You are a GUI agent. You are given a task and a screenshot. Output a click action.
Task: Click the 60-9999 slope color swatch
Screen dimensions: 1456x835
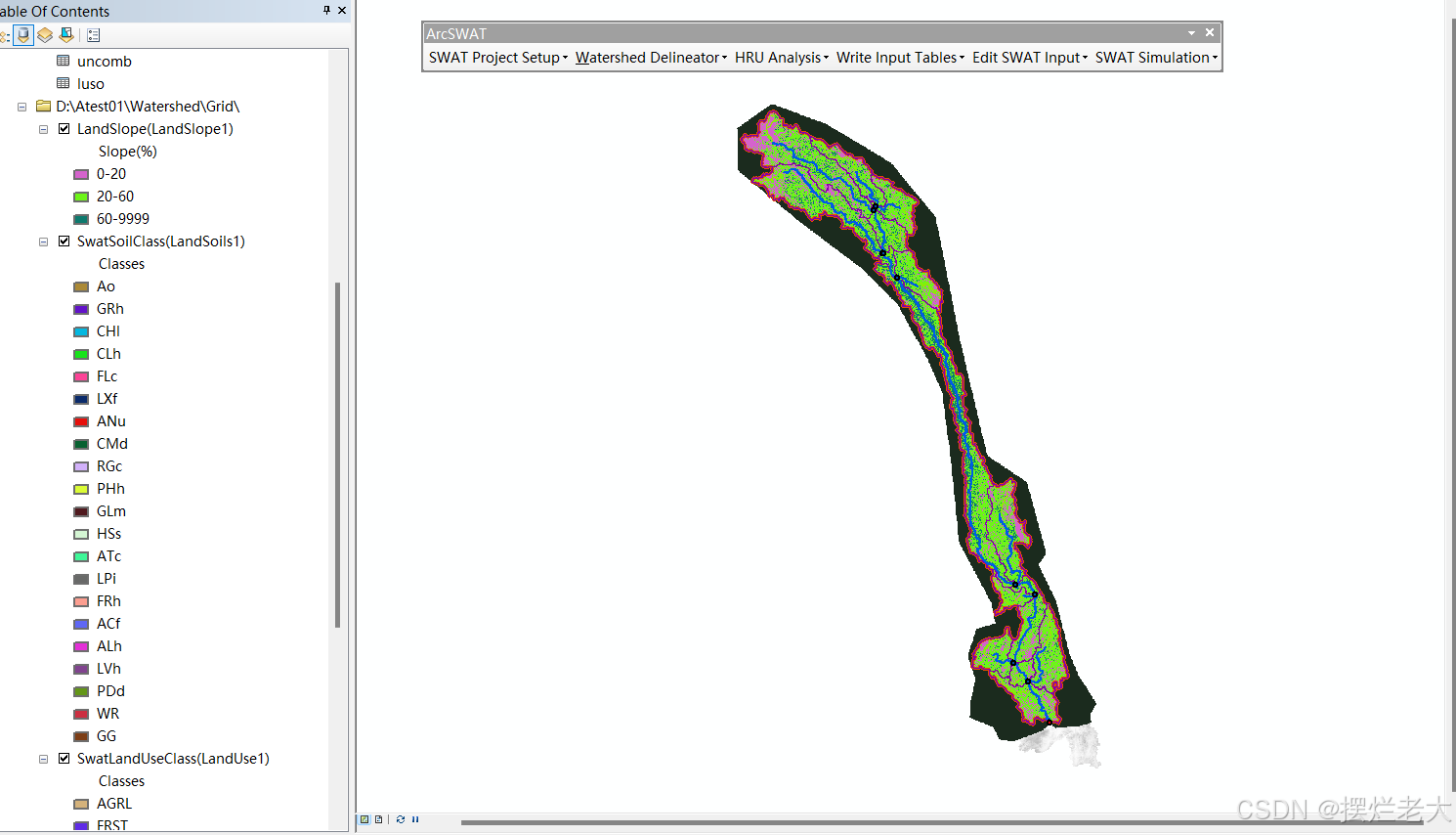[81, 219]
